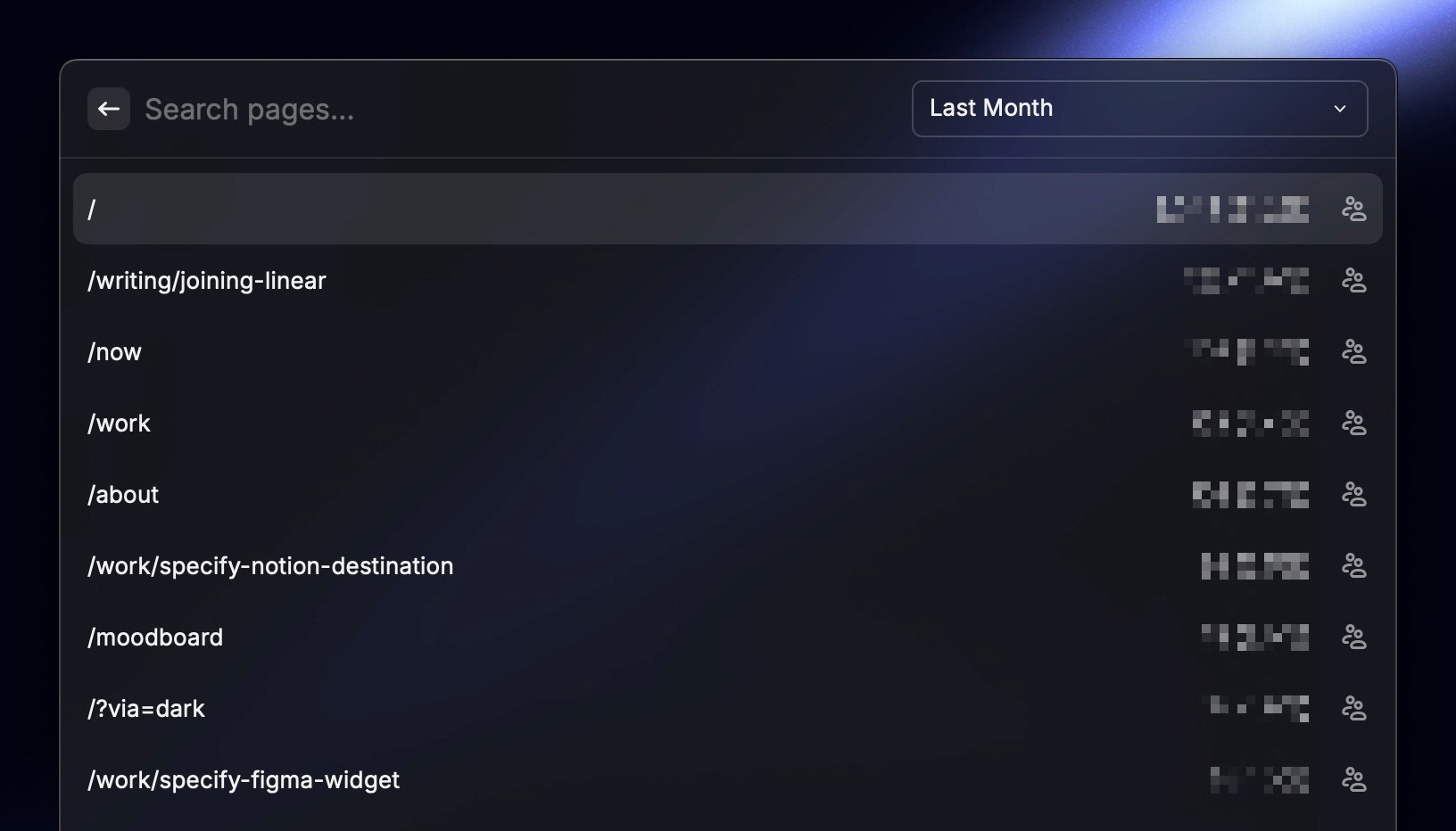
Task: Click visitors icon for /writing/joining-linear
Action: 1353,280
